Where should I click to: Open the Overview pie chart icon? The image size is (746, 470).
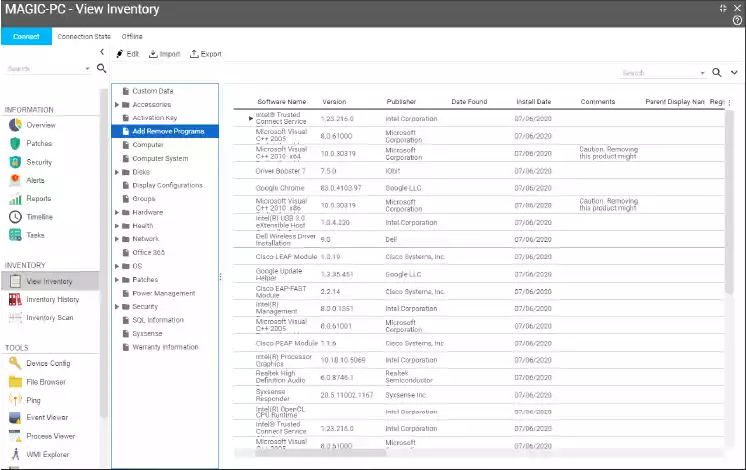[x=15, y=125]
